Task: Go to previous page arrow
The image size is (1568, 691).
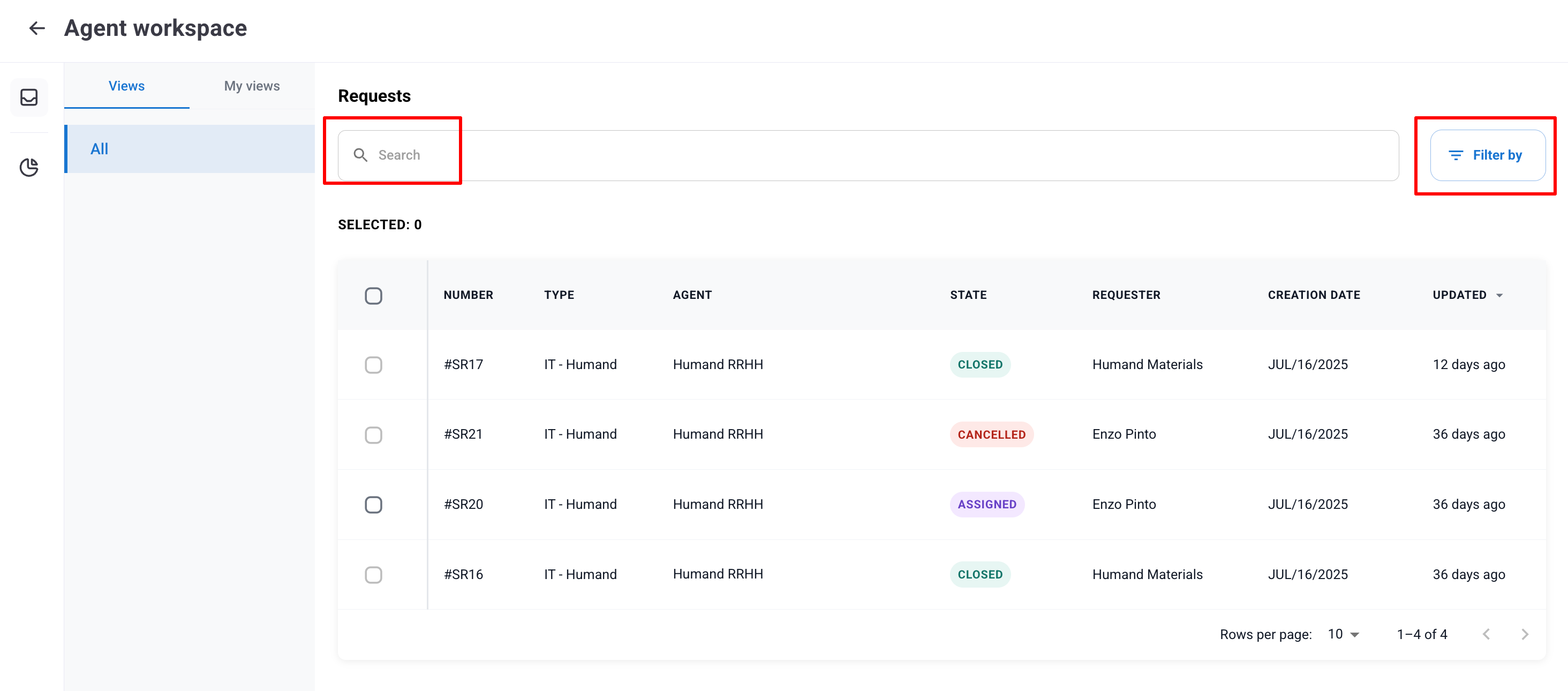Action: [x=1486, y=634]
